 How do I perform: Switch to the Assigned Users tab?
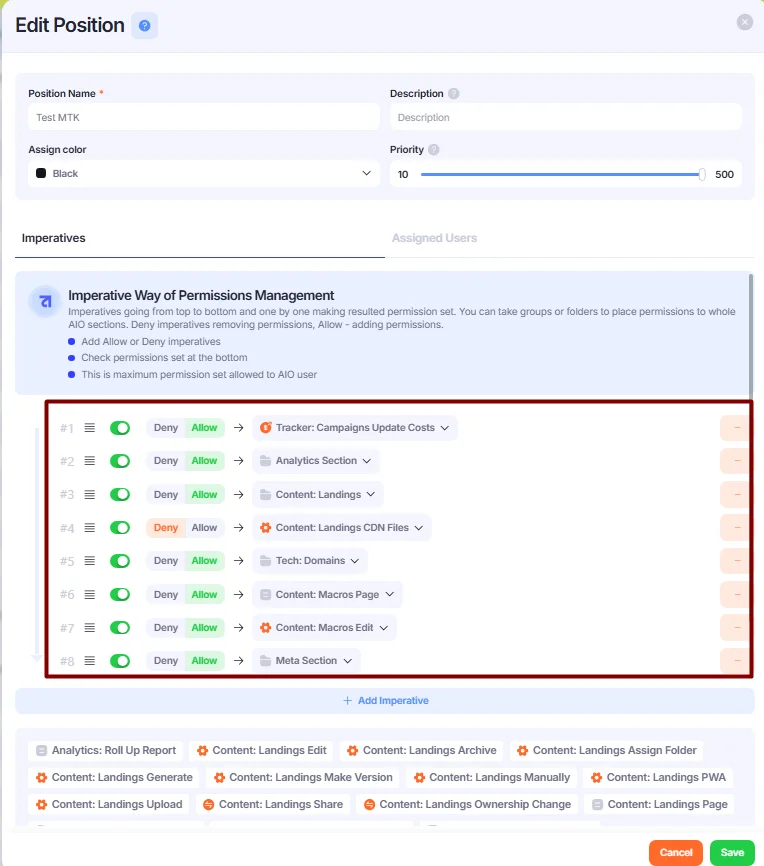pyautogui.click(x=434, y=238)
